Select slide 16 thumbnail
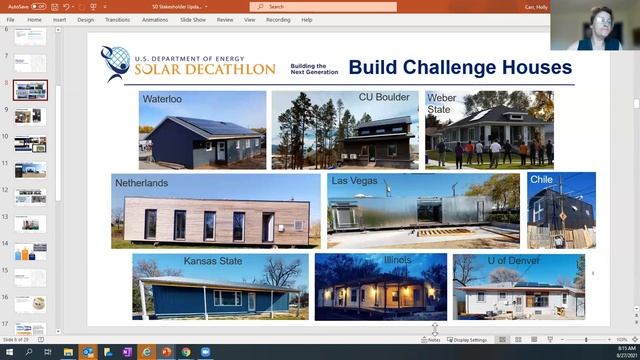 [x=30, y=304]
